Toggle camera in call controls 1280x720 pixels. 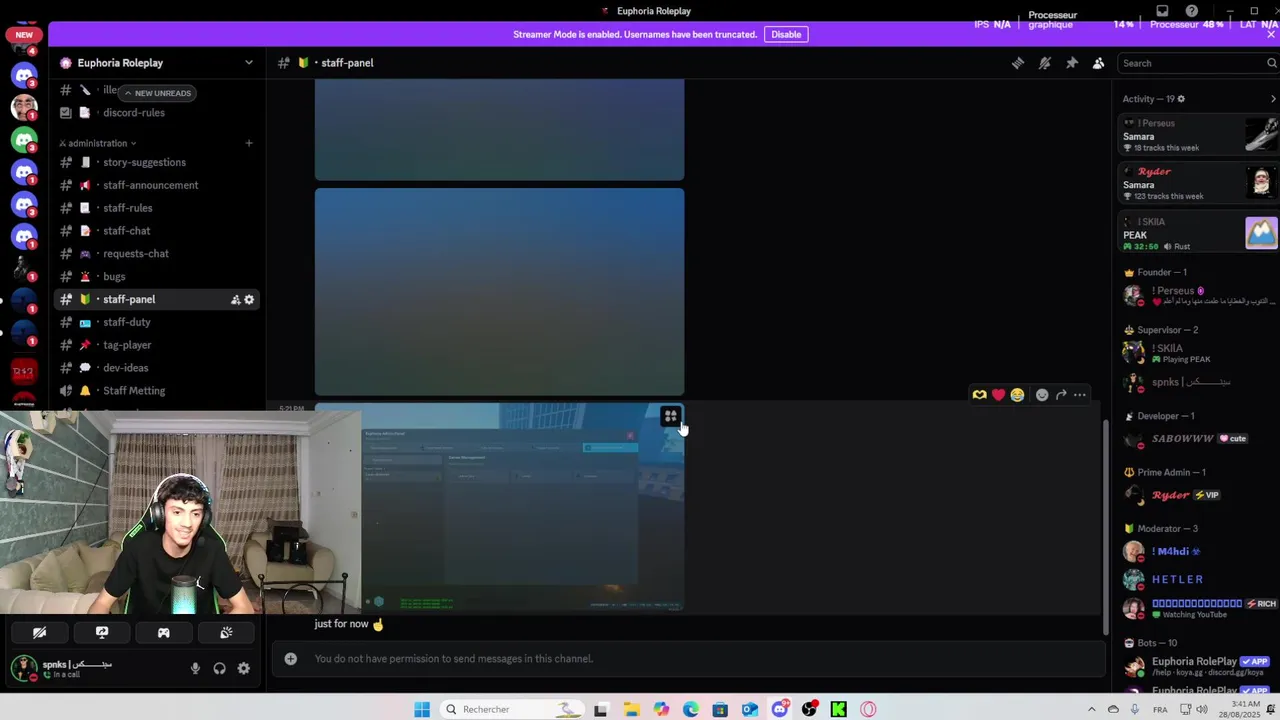[40, 633]
